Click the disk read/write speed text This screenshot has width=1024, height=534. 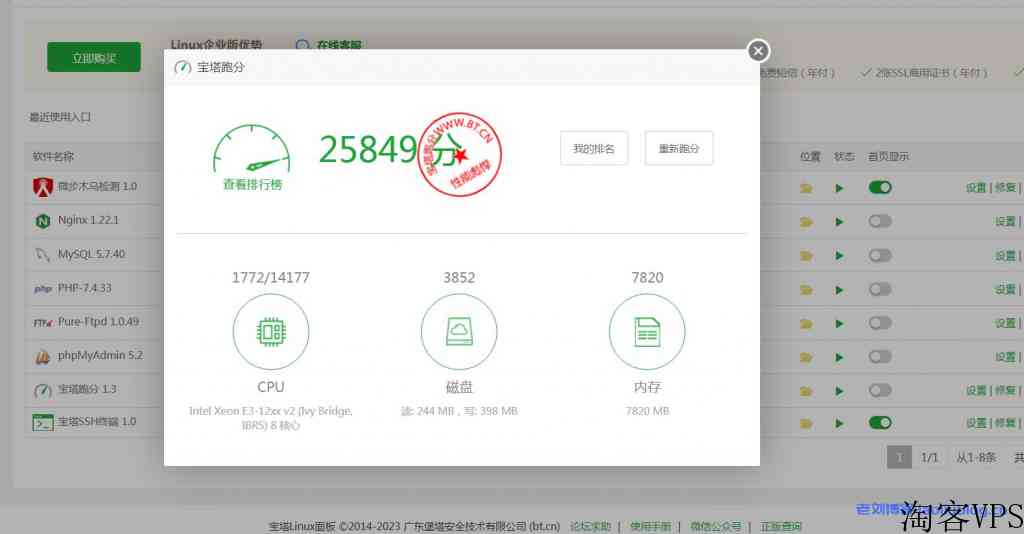pos(459,411)
